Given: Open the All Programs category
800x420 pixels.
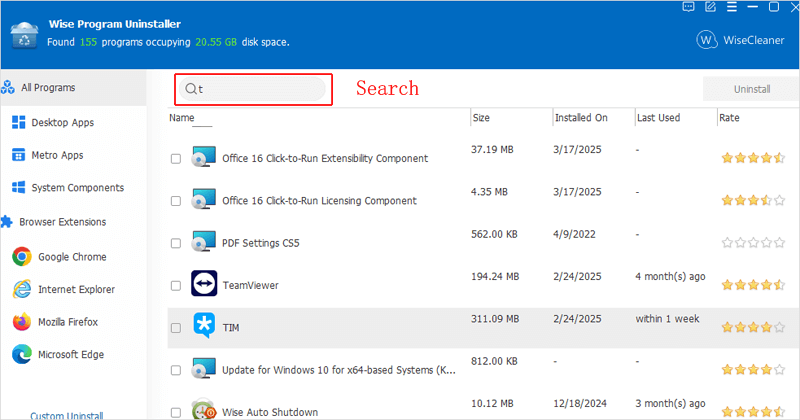Looking at the screenshot, I should click(73, 87).
